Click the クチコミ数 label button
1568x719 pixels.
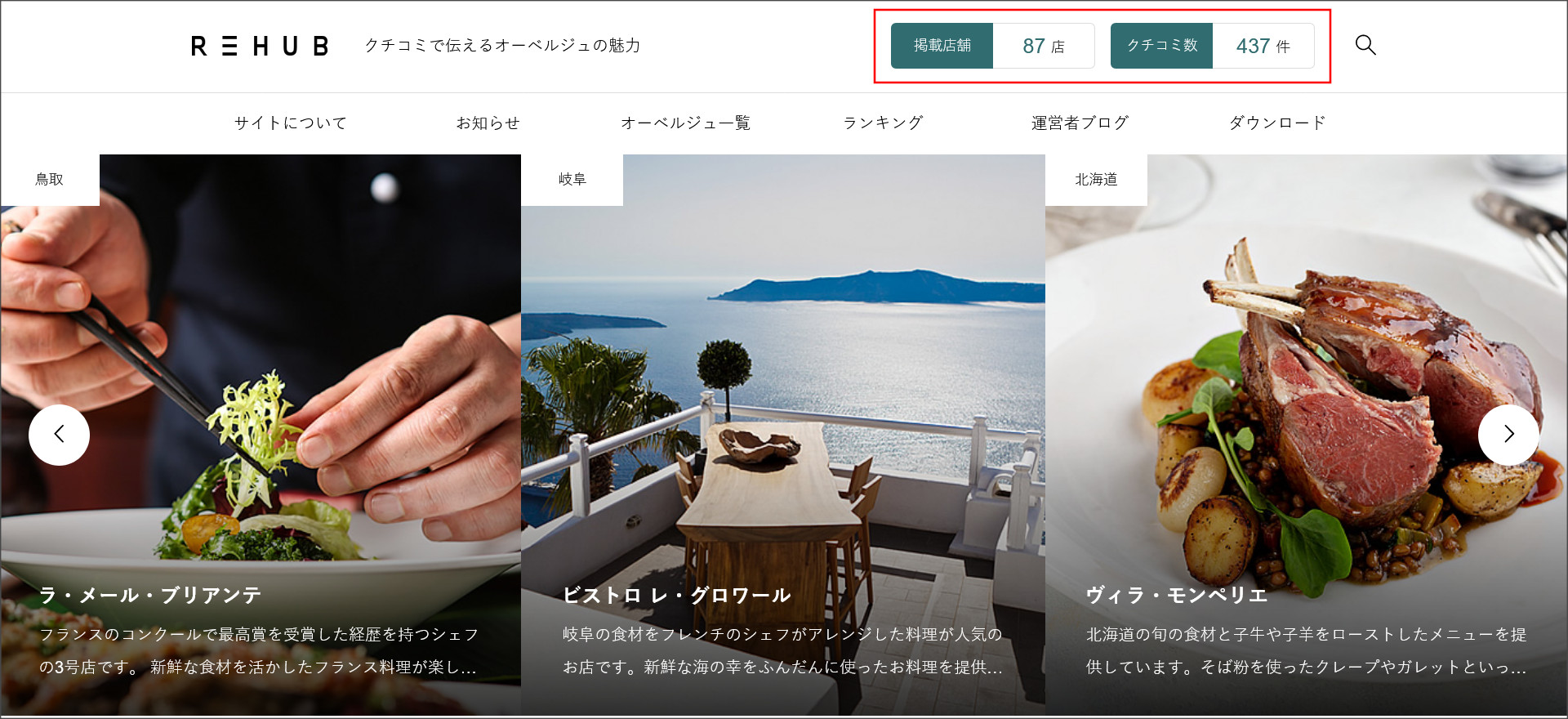1161,46
